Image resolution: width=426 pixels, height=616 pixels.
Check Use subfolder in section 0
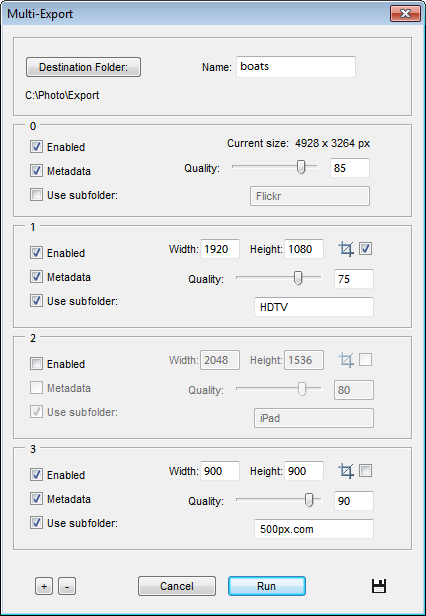click(36, 195)
